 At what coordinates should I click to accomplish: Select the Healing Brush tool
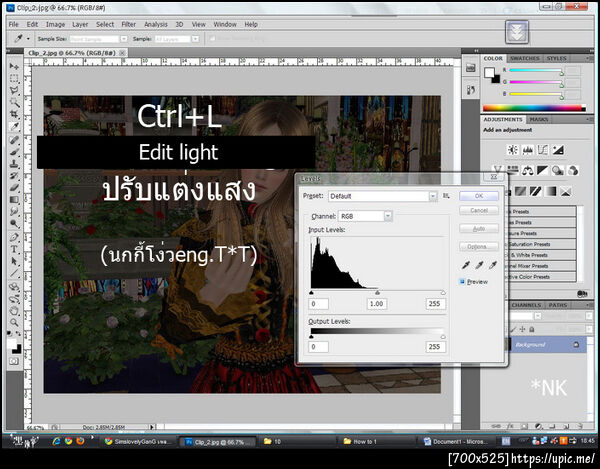[14, 140]
